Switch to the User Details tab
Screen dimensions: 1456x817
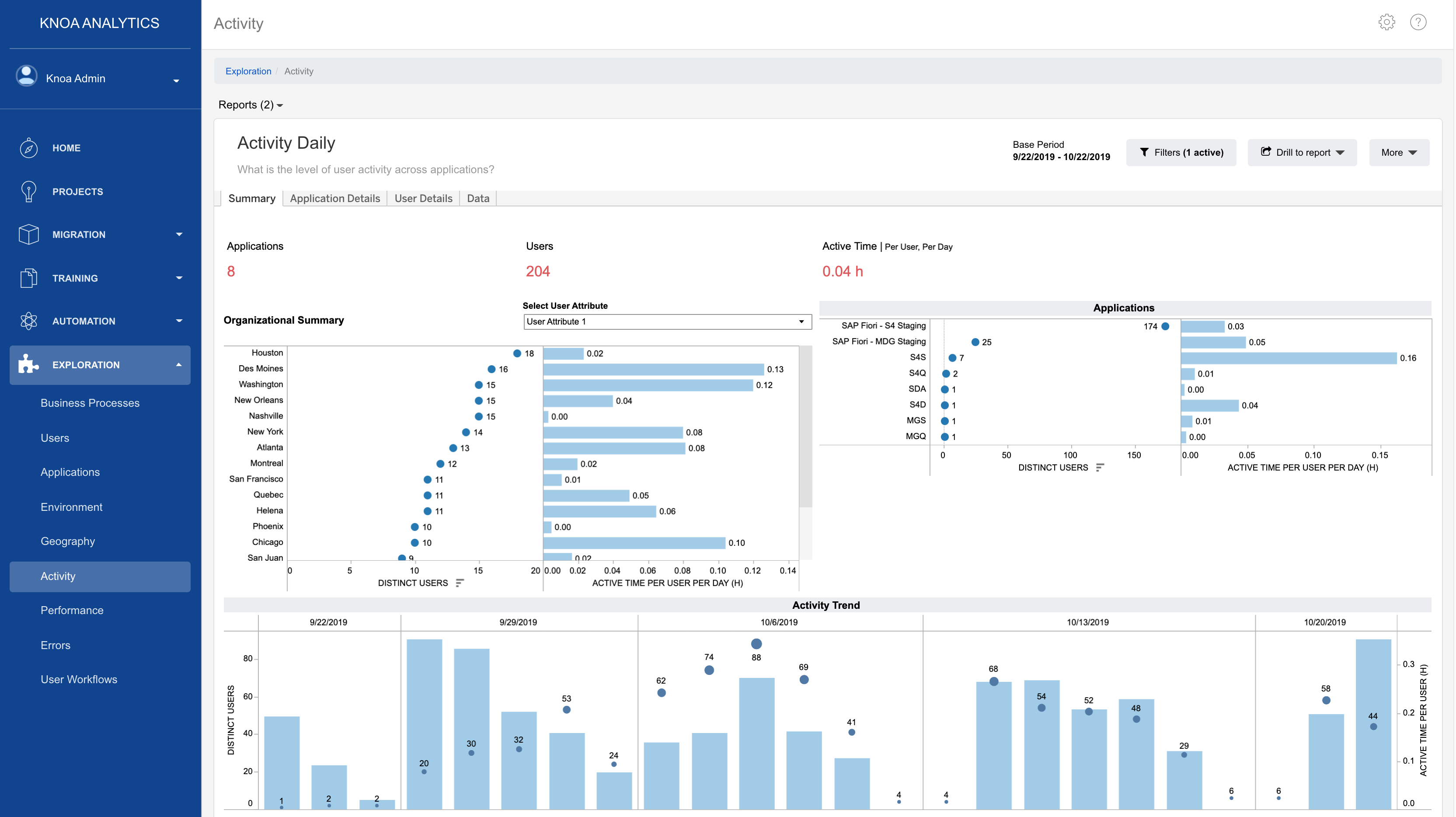point(423,199)
